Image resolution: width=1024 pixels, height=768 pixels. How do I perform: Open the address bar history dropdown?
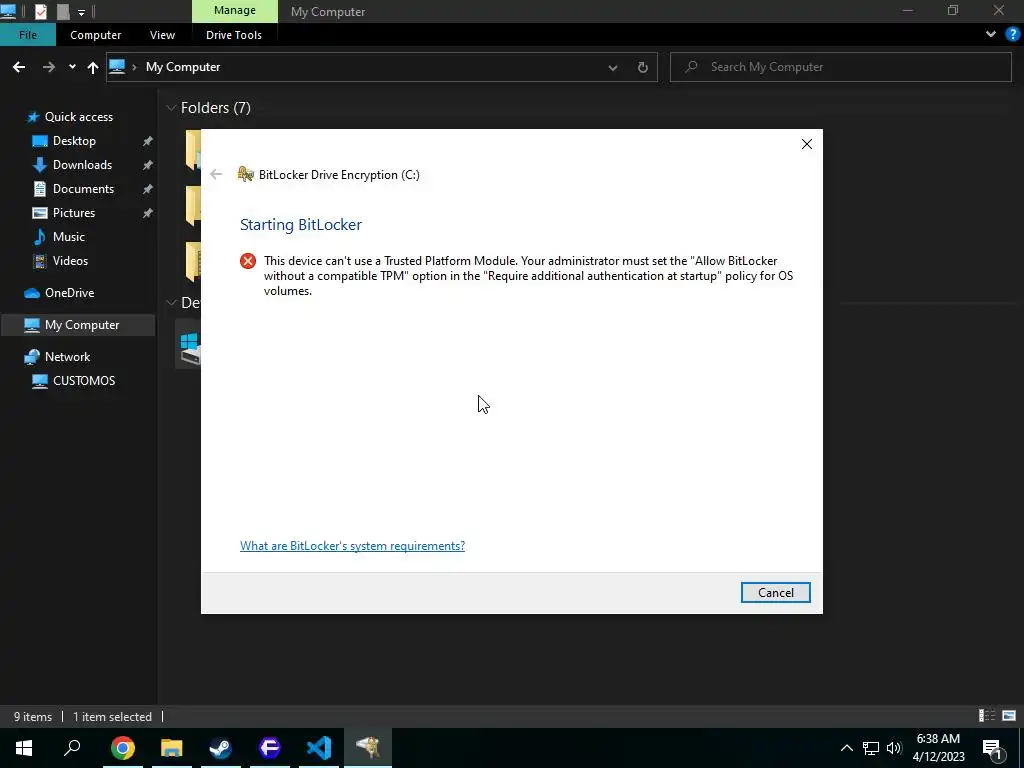click(613, 67)
